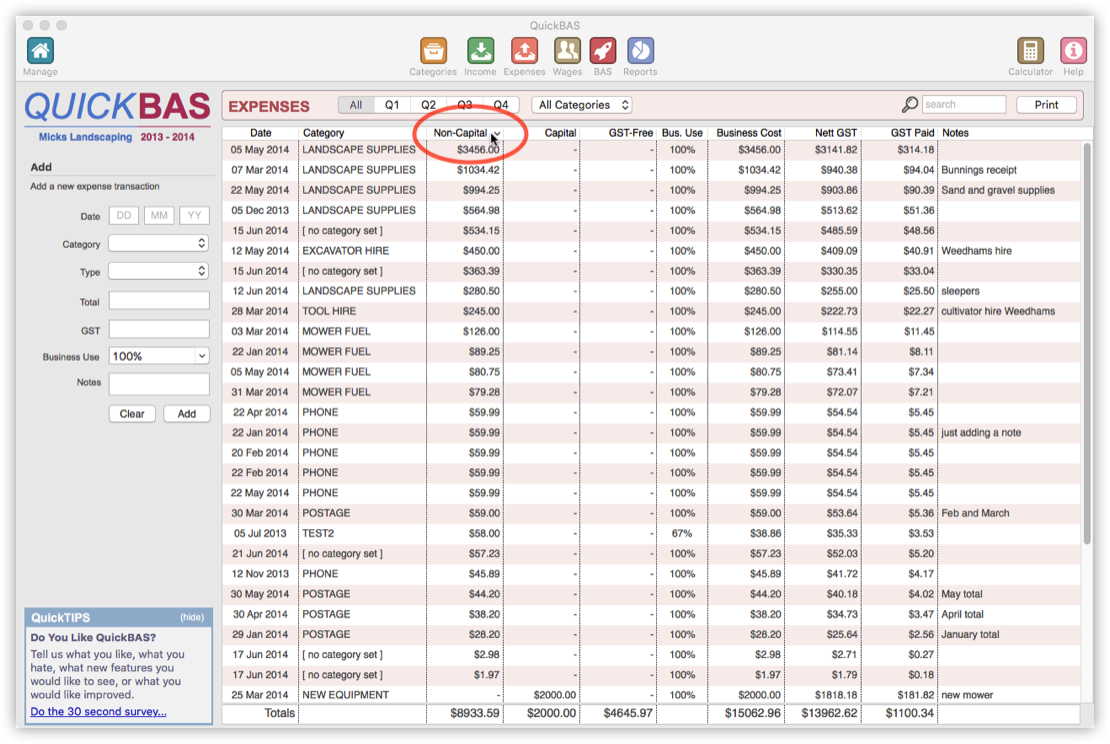Print the expenses list
This screenshot has height=744, width=1110.
point(1046,104)
